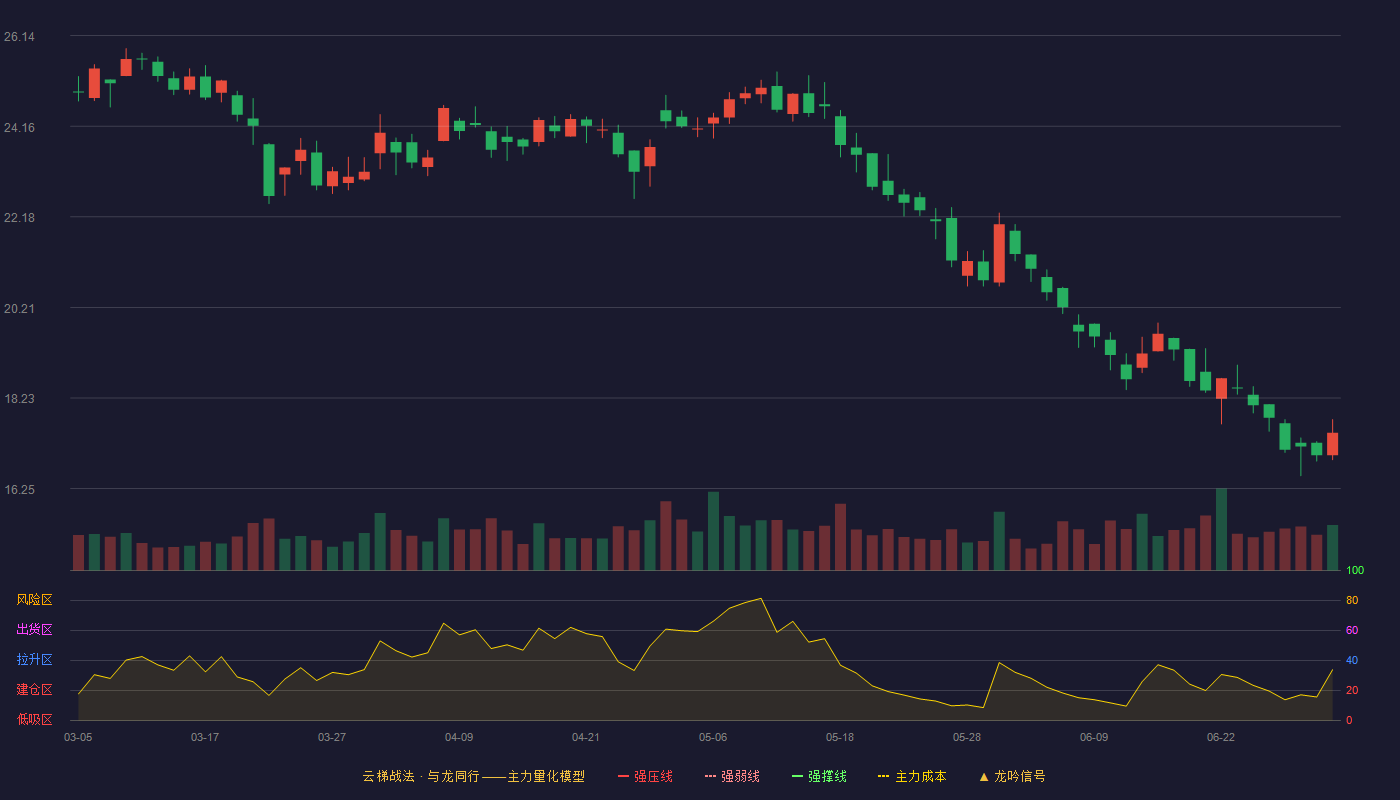Select the 16.25 price axis label

coord(19,490)
